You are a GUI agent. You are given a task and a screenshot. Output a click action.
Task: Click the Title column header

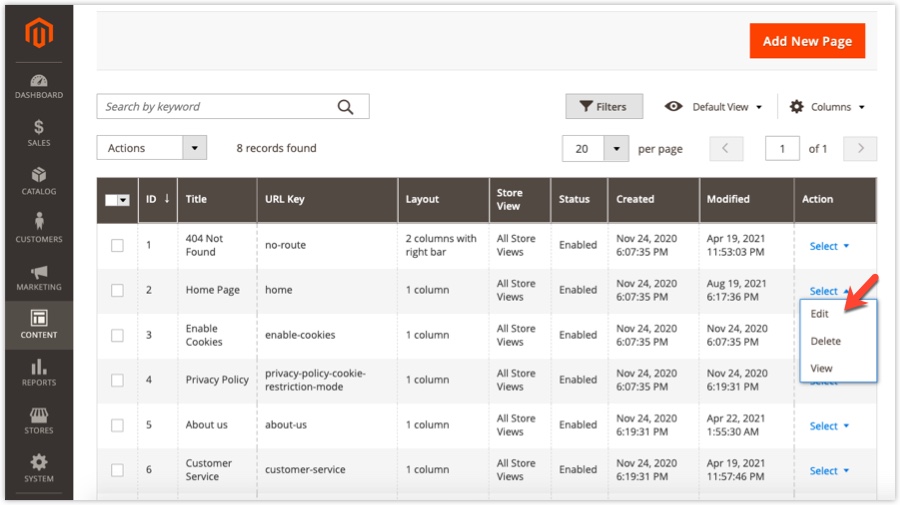click(218, 199)
